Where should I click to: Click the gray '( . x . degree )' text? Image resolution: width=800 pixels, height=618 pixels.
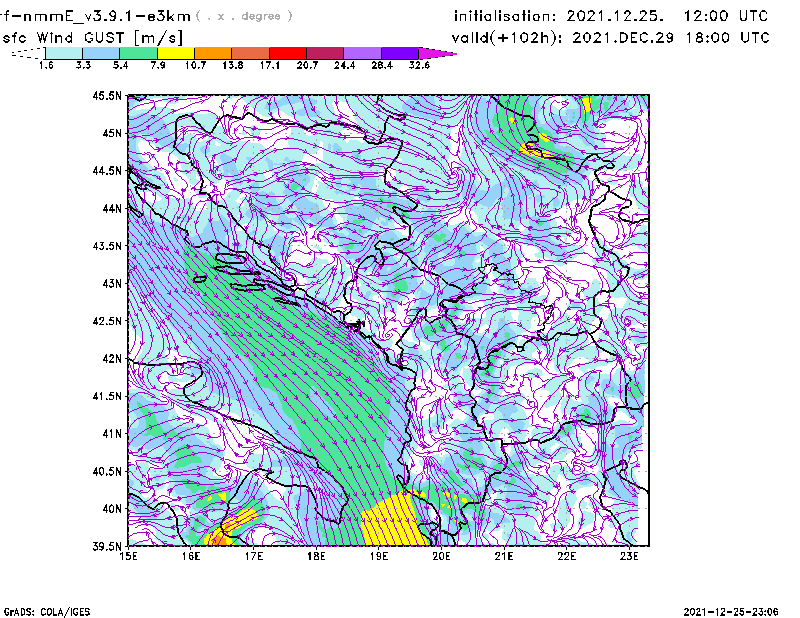[x=245, y=16]
